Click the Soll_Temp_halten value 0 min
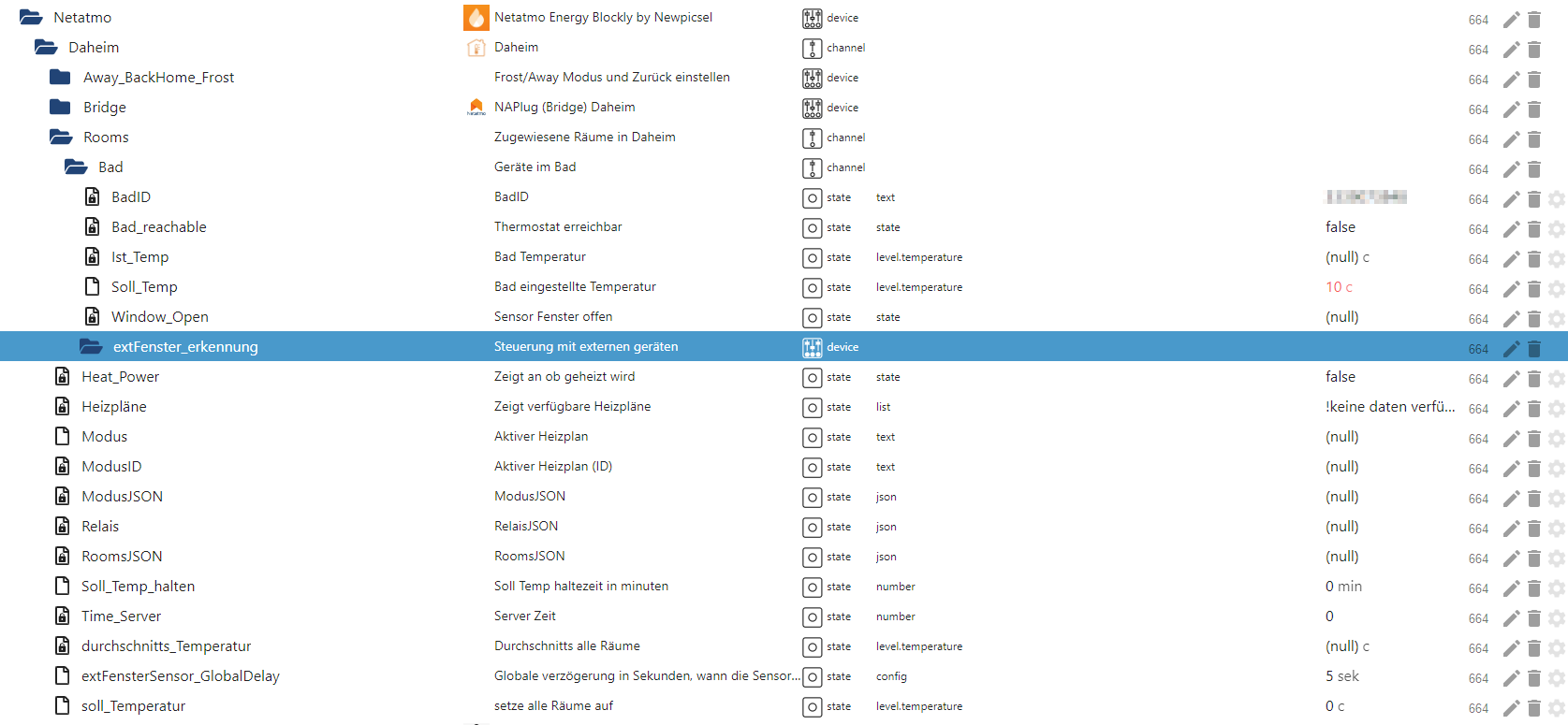The width and height of the screenshot is (1568, 725). click(x=1343, y=586)
